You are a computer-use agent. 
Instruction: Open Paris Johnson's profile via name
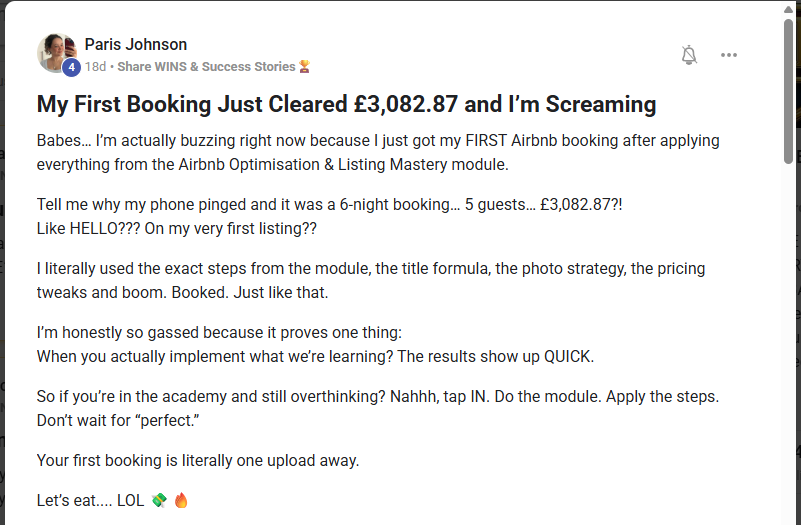click(x=136, y=44)
